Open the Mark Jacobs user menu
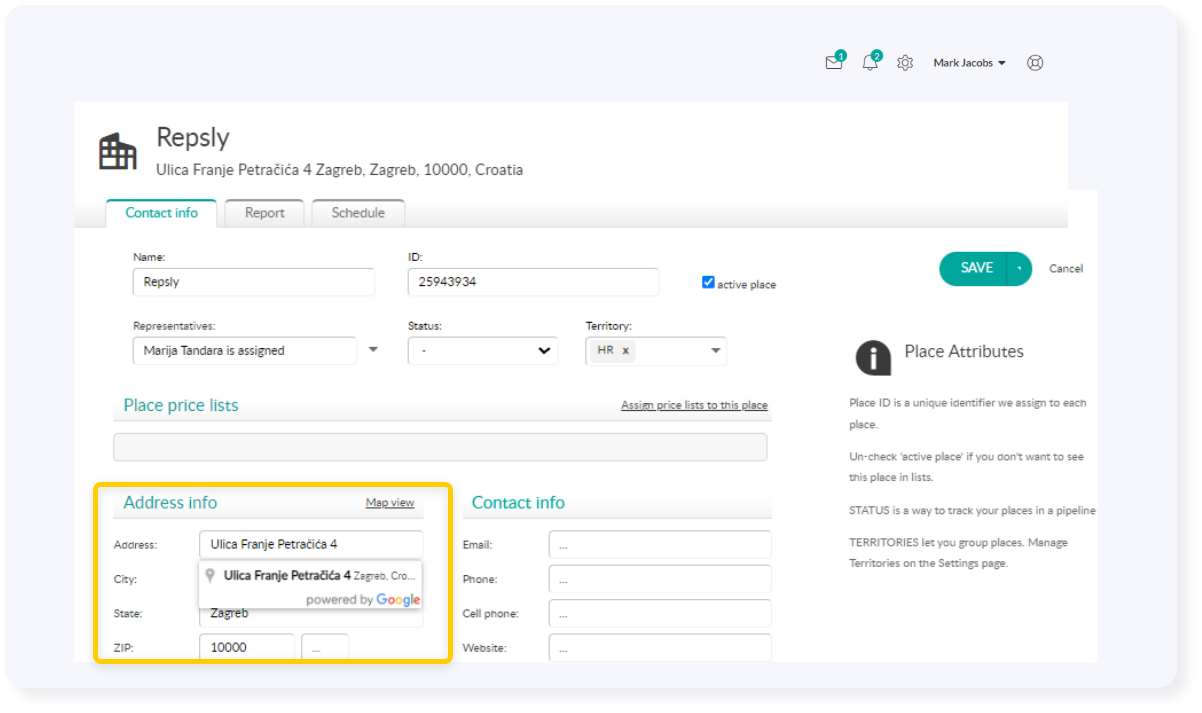1202x713 pixels. 969,63
